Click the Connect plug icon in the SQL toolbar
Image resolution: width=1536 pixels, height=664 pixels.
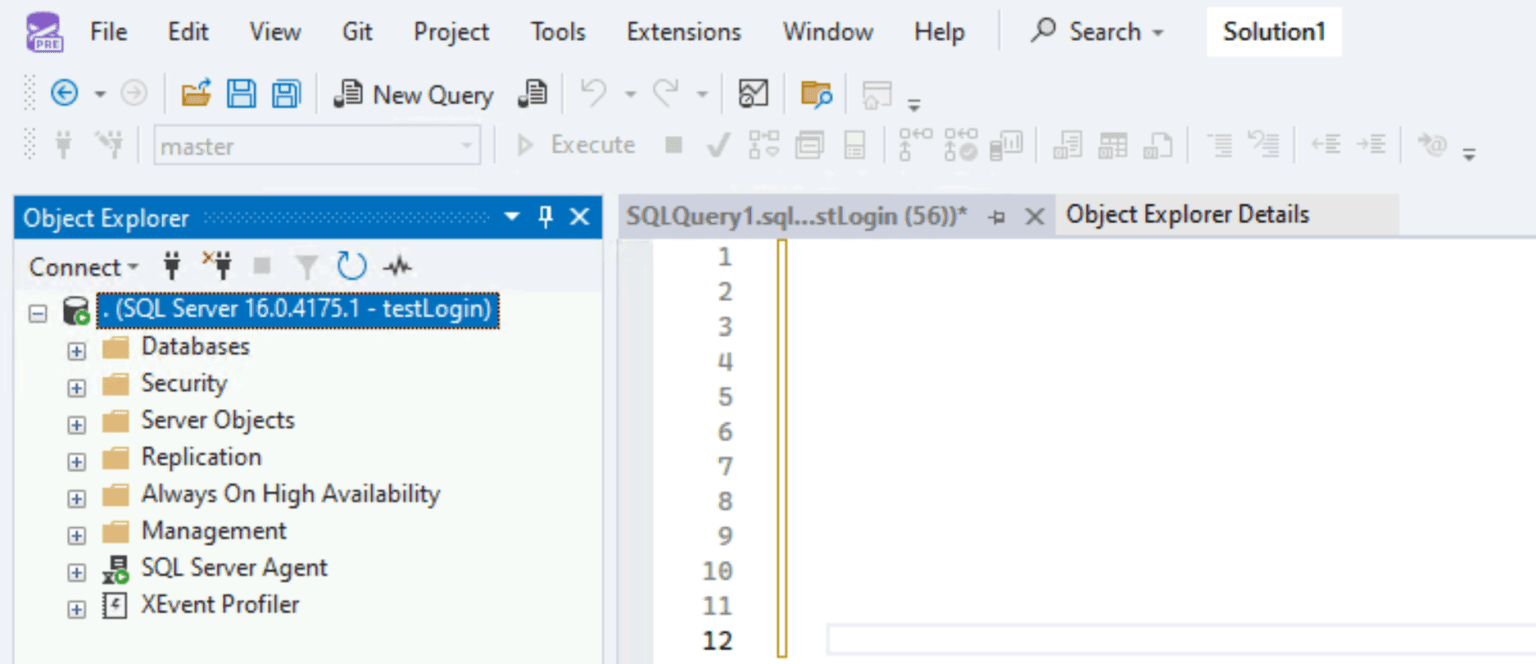[64, 146]
